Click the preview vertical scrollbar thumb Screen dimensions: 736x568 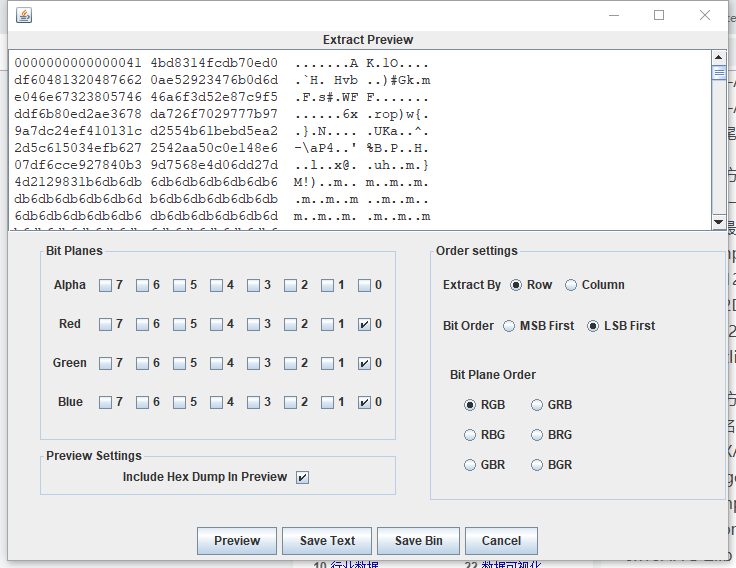tap(719, 73)
